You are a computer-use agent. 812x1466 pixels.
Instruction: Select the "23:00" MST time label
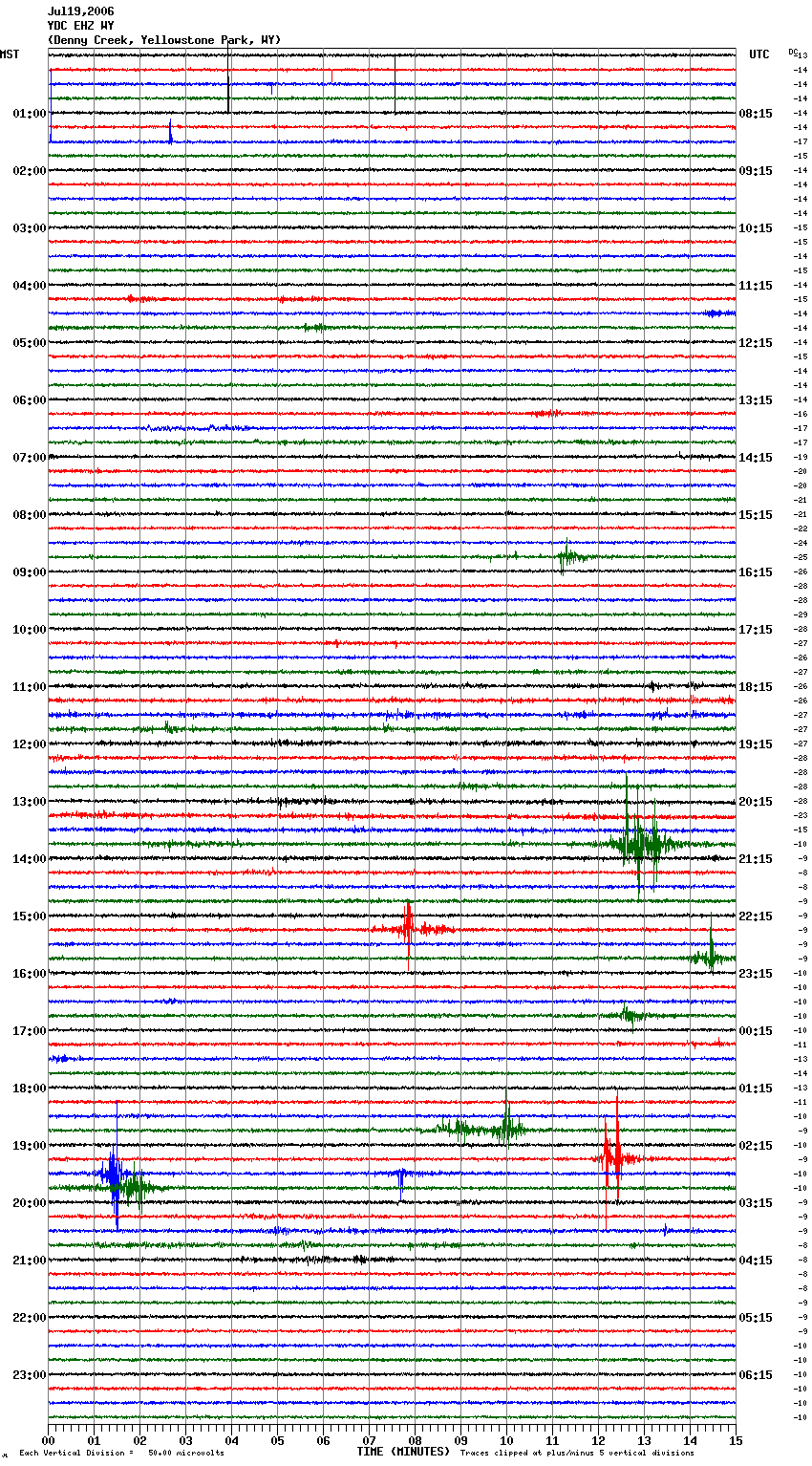30,1375
